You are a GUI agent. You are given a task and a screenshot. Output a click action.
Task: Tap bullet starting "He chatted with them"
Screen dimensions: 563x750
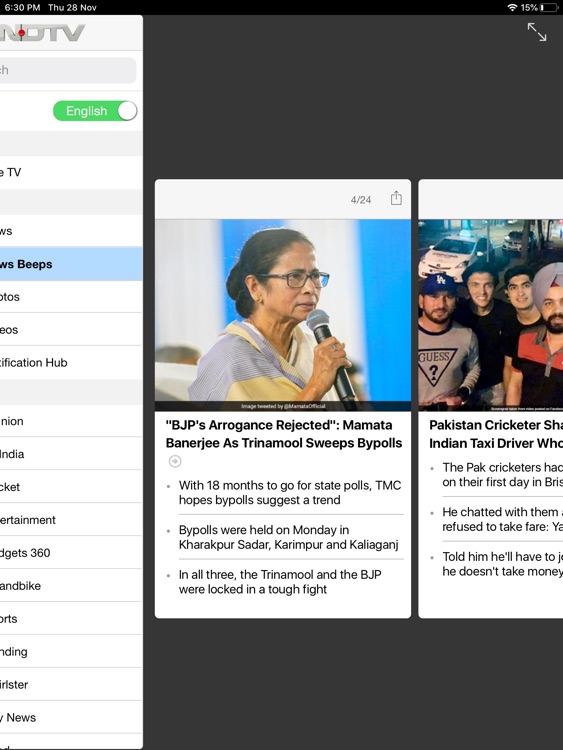point(502,519)
